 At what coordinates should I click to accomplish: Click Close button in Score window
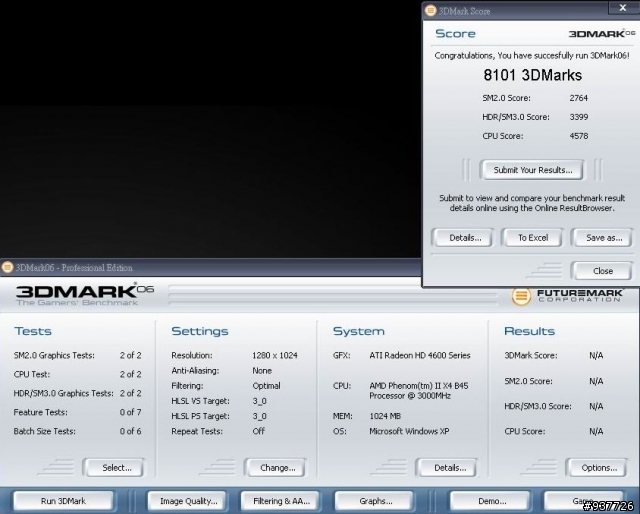602,271
